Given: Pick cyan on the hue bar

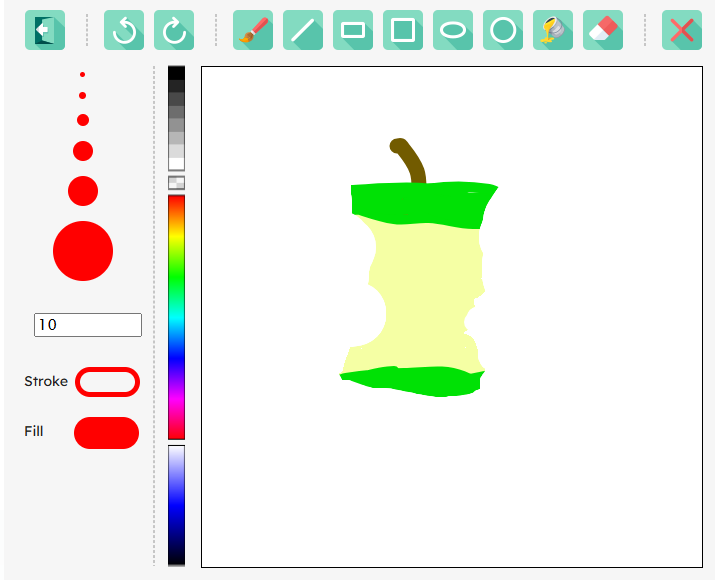Looking at the screenshot, I should pos(176,317).
